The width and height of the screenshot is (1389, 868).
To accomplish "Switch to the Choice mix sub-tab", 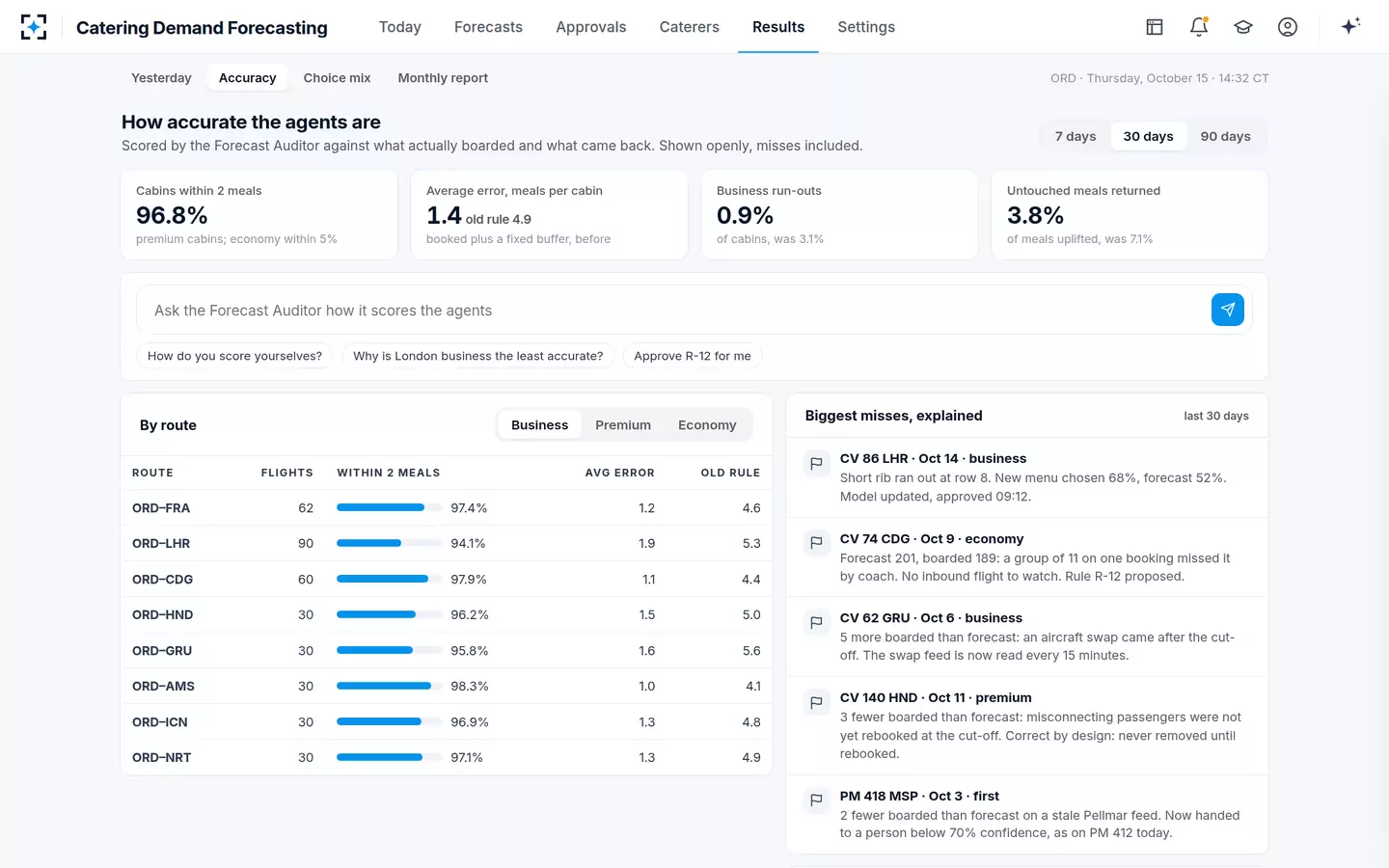I will coord(337,78).
